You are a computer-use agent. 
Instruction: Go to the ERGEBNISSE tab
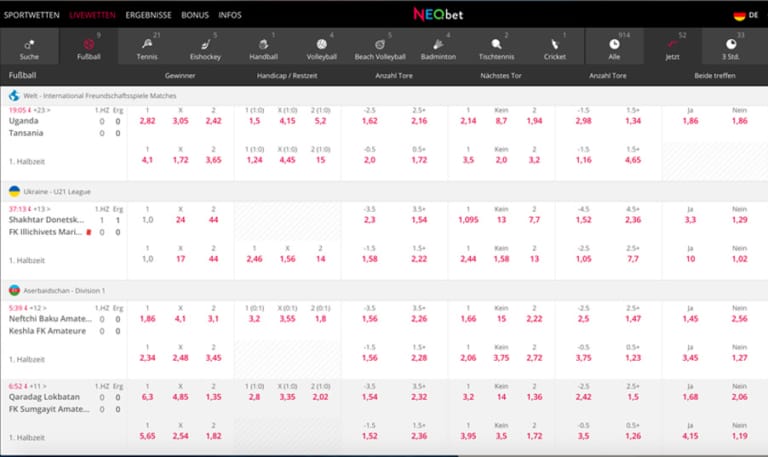pyautogui.click(x=147, y=16)
